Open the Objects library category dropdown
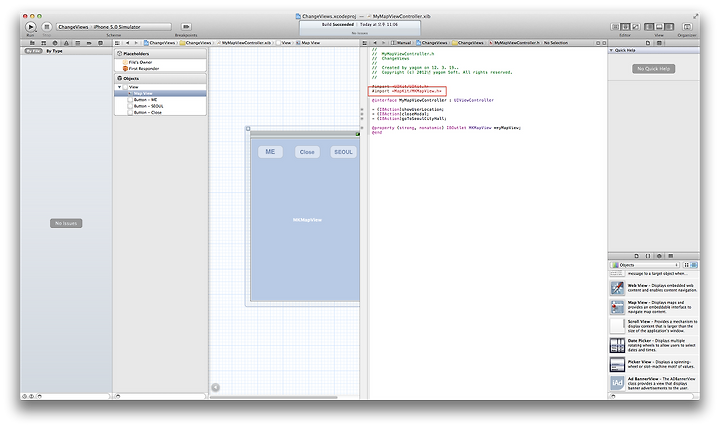Viewport: 720px width, 428px height. (645, 265)
